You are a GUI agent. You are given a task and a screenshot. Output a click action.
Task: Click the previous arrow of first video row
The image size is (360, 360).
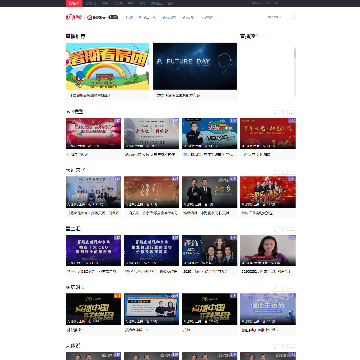click(x=275, y=113)
